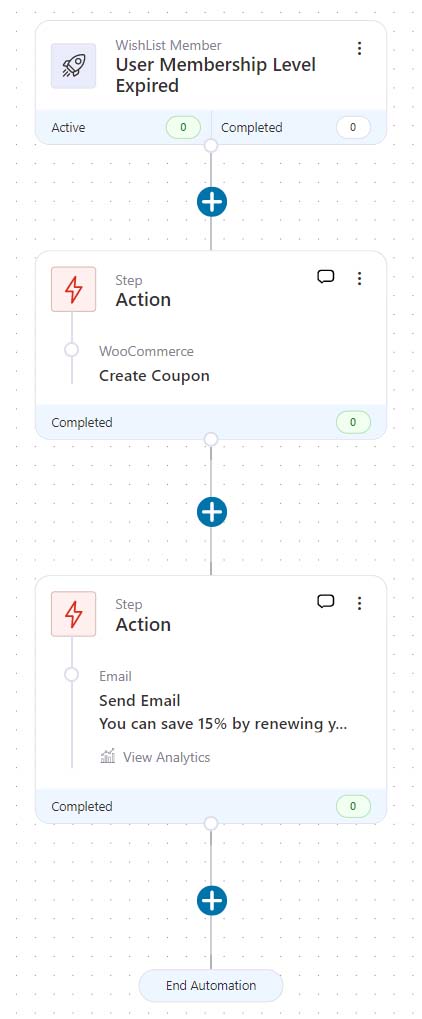The height and width of the screenshot is (1019, 422).
Task: Click the rocket trigger icon
Action: tap(73, 66)
